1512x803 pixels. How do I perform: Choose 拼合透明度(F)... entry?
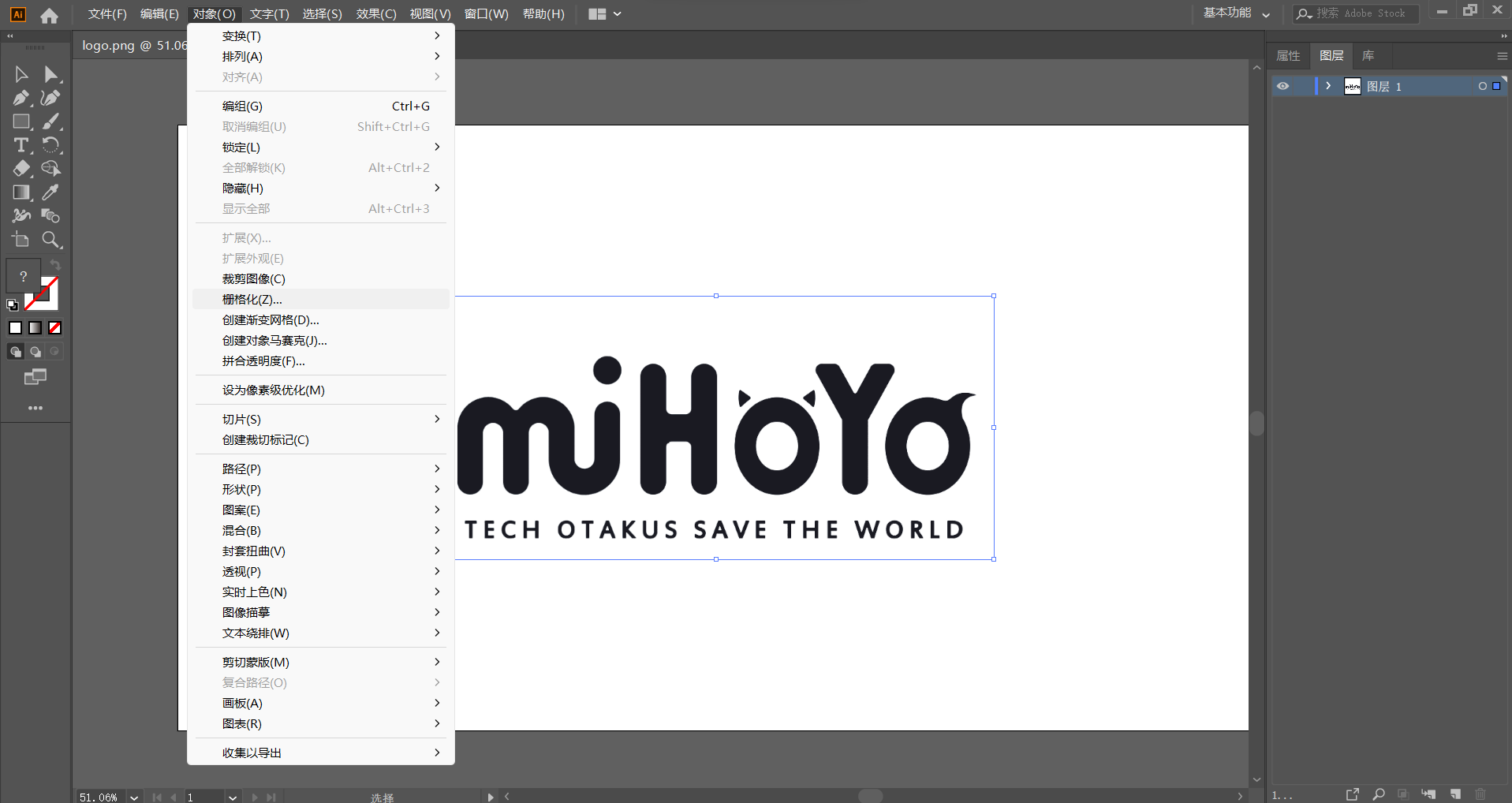click(x=321, y=361)
